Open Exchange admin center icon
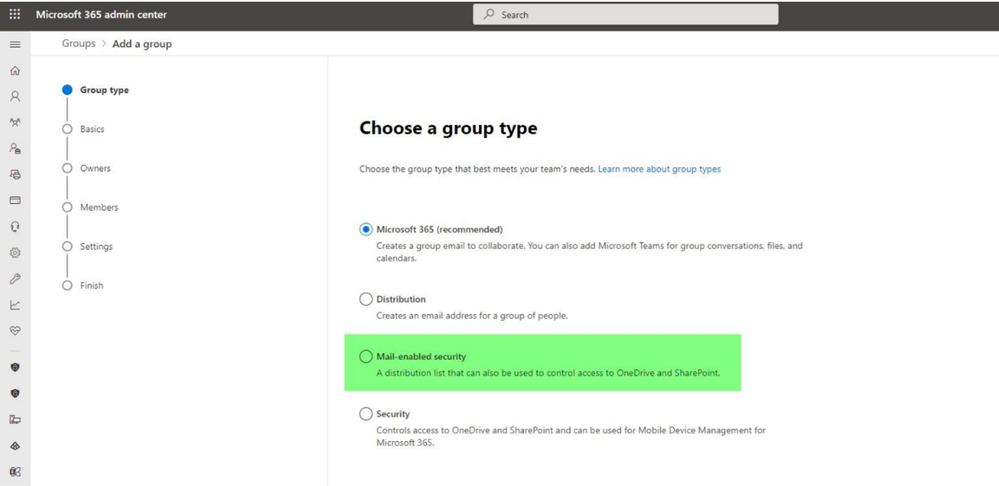Viewport: 999px width, 486px height. [x=15, y=472]
